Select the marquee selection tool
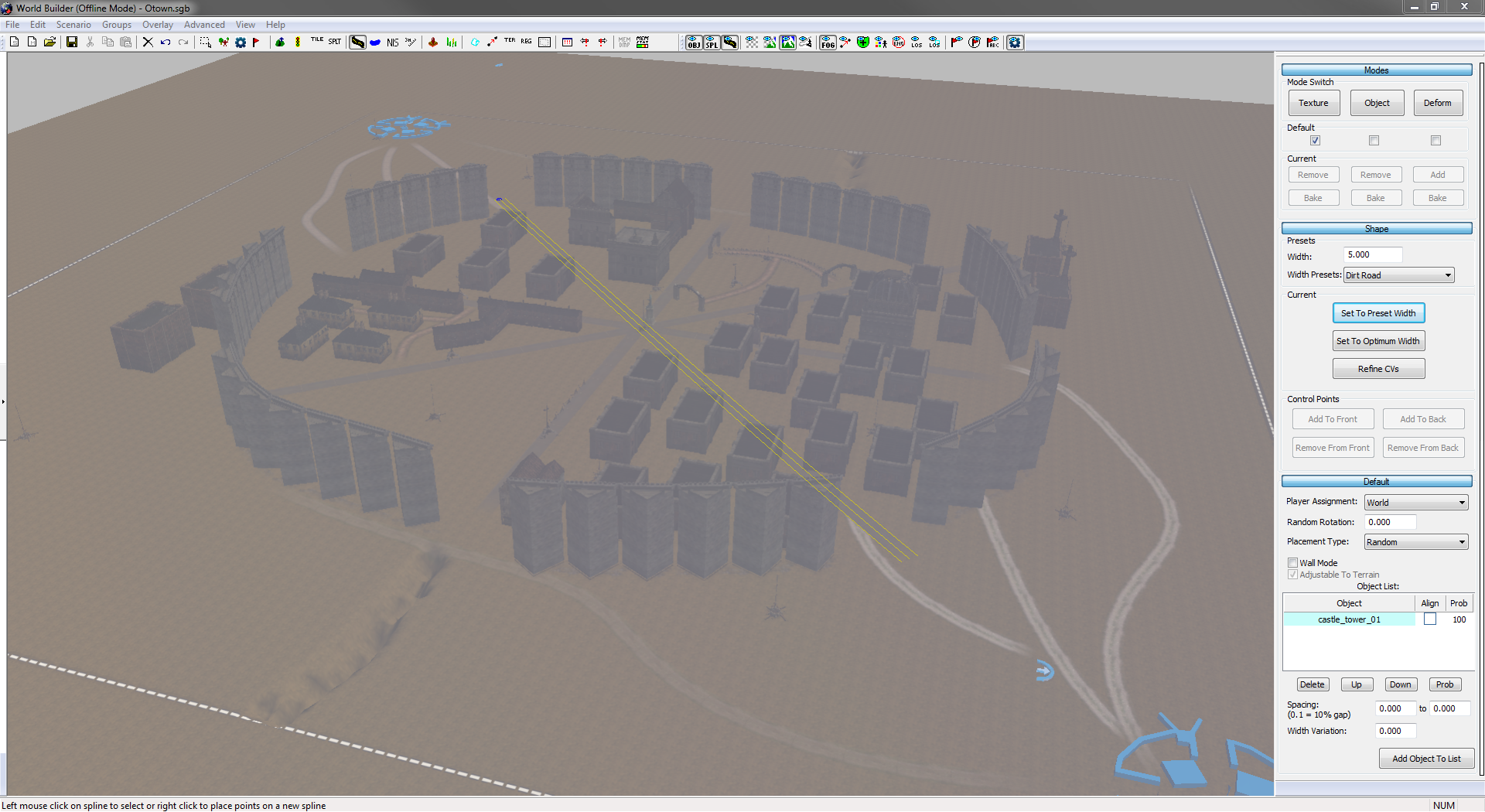 205,42
